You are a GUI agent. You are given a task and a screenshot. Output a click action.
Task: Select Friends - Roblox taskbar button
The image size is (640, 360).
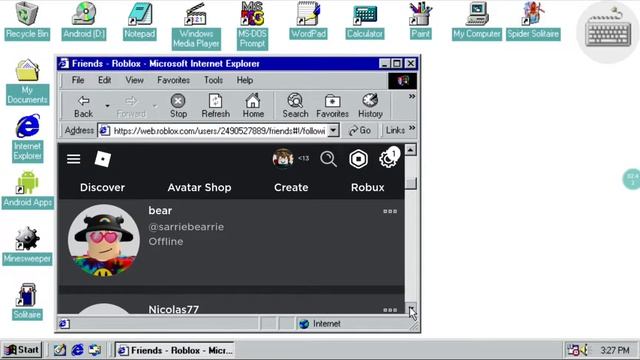[175, 350]
